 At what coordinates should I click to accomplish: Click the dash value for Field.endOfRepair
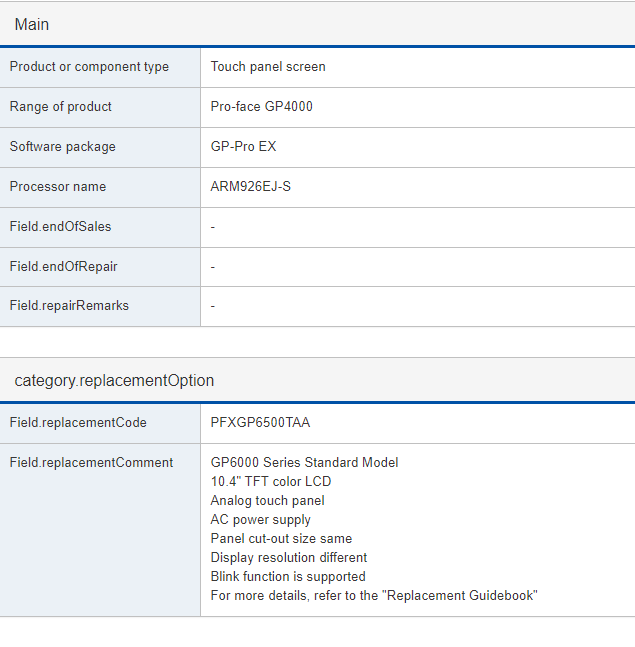(213, 267)
